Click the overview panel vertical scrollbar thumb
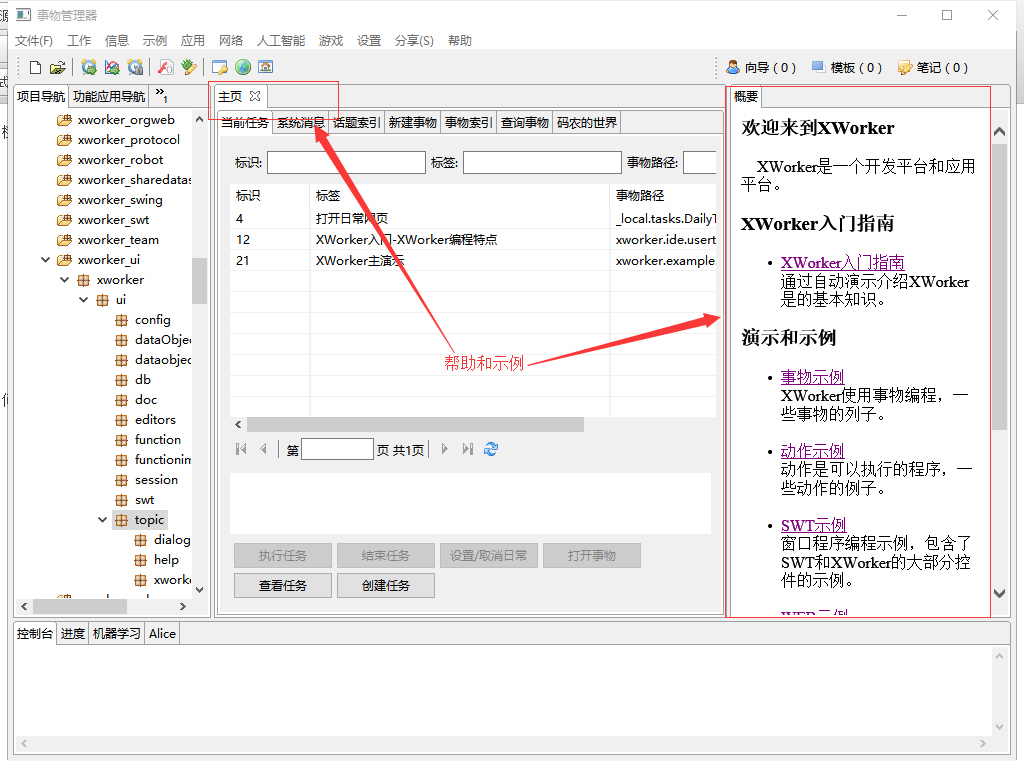1024x768 pixels. (x=999, y=286)
